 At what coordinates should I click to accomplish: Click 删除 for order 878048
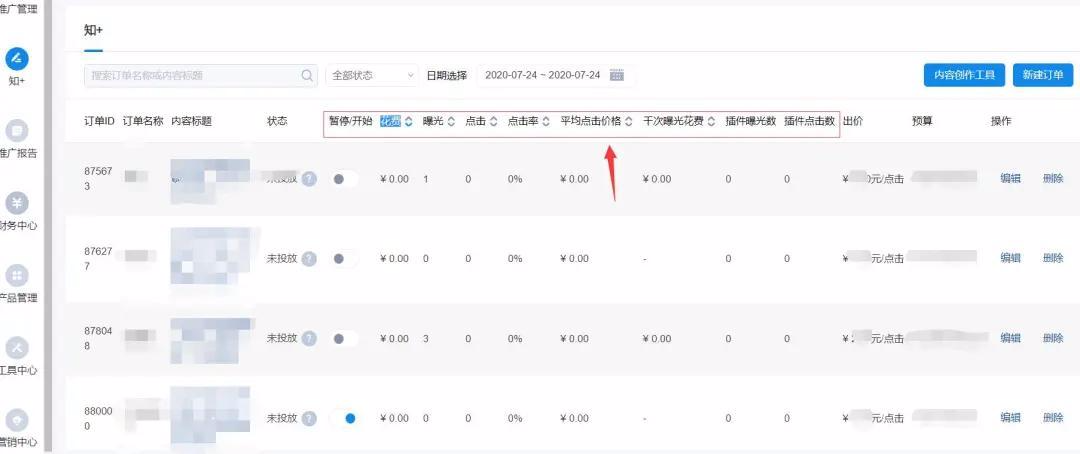[x=1053, y=338]
